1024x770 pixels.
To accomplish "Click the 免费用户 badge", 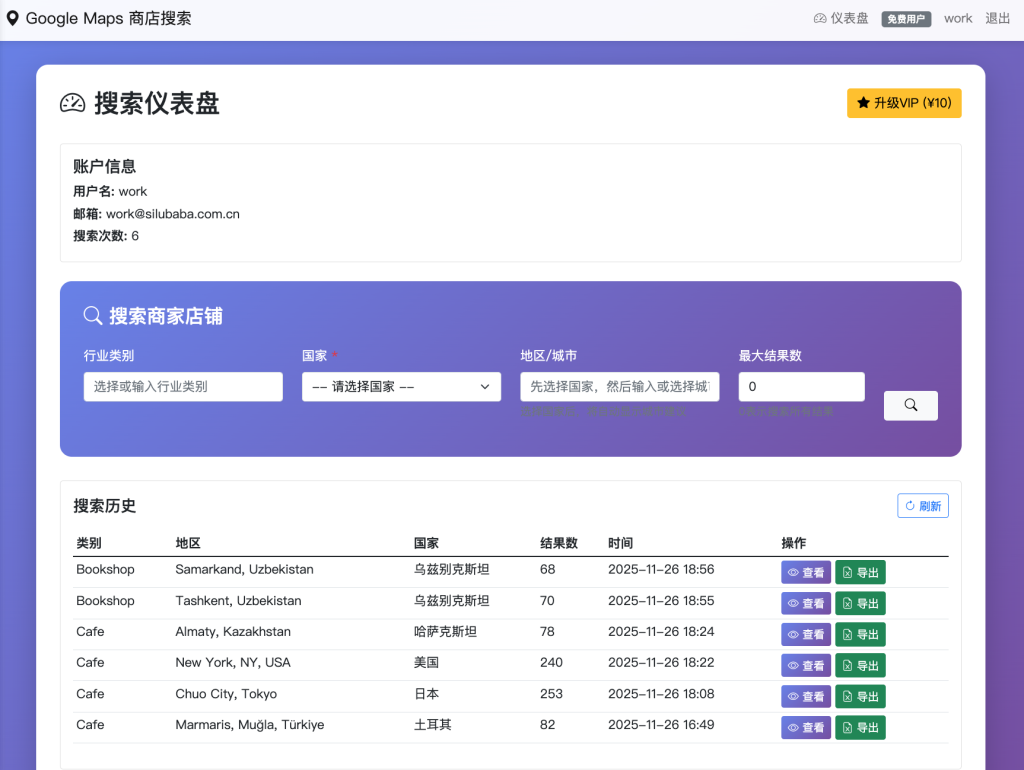I will 906,19.
